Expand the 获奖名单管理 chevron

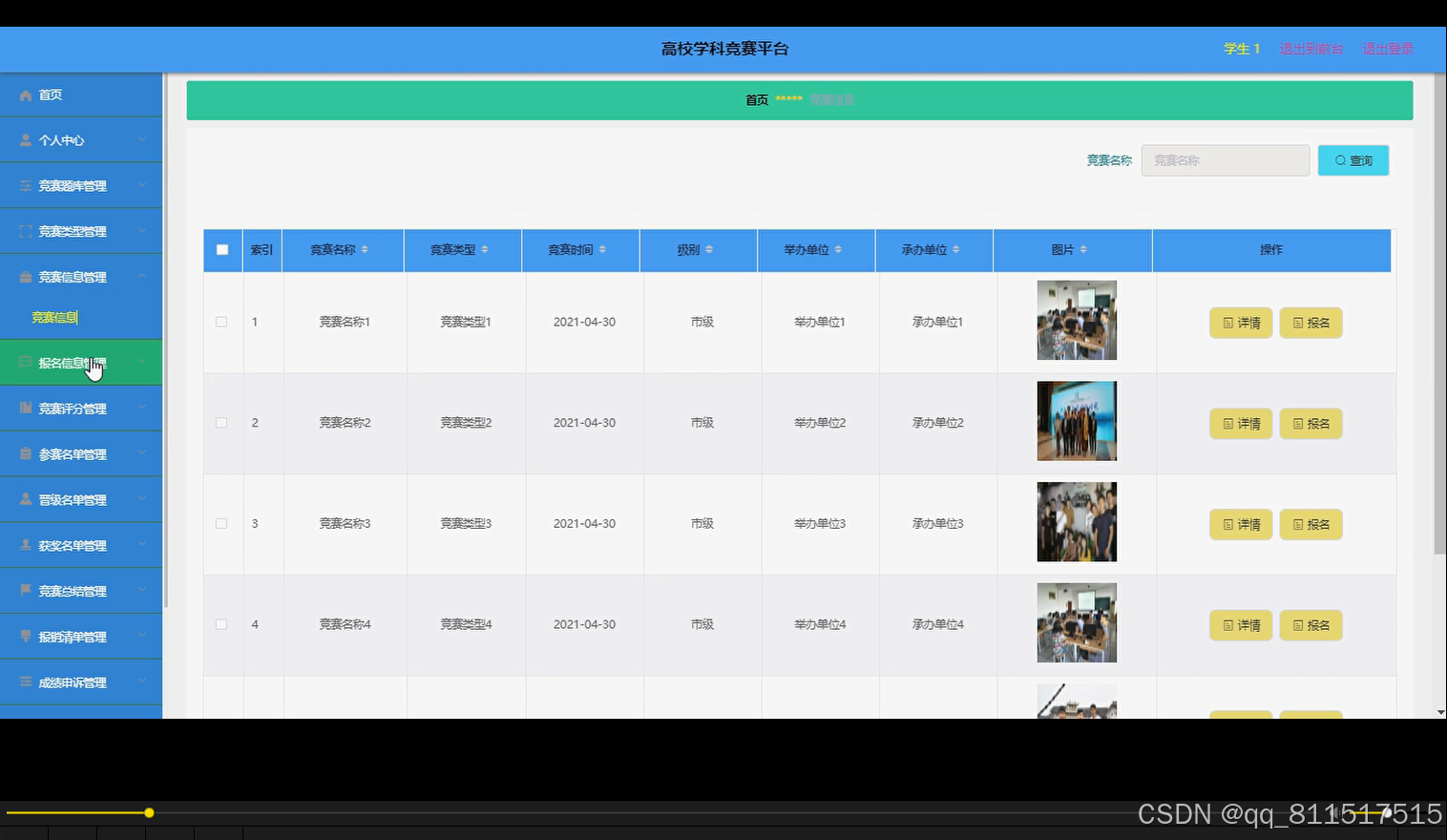coord(141,545)
